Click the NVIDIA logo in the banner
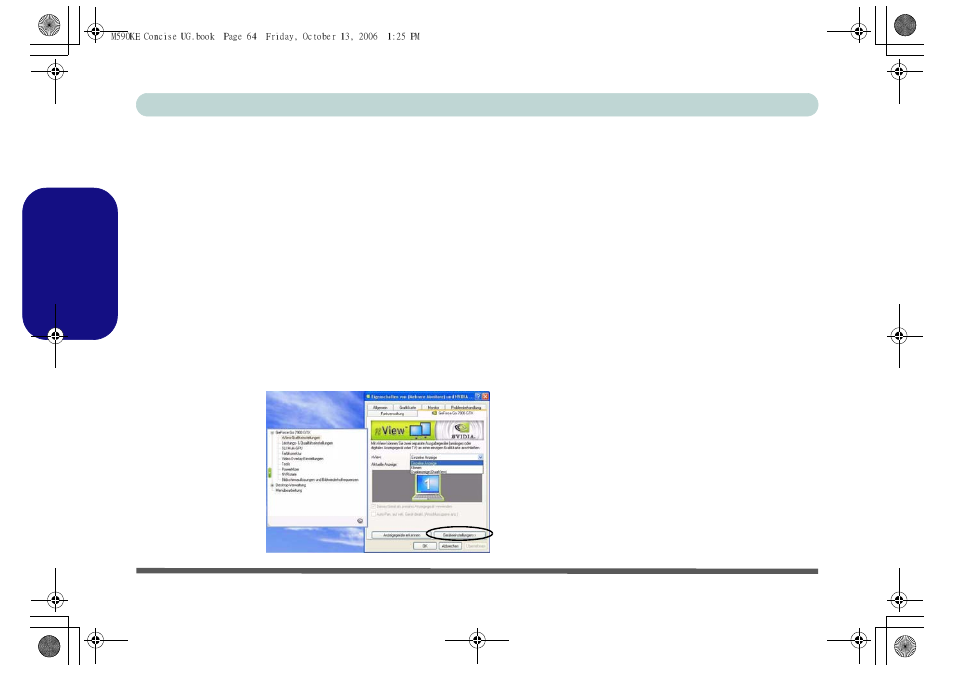The height and width of the screenshot is (673, 954). [x=462, y=430]
